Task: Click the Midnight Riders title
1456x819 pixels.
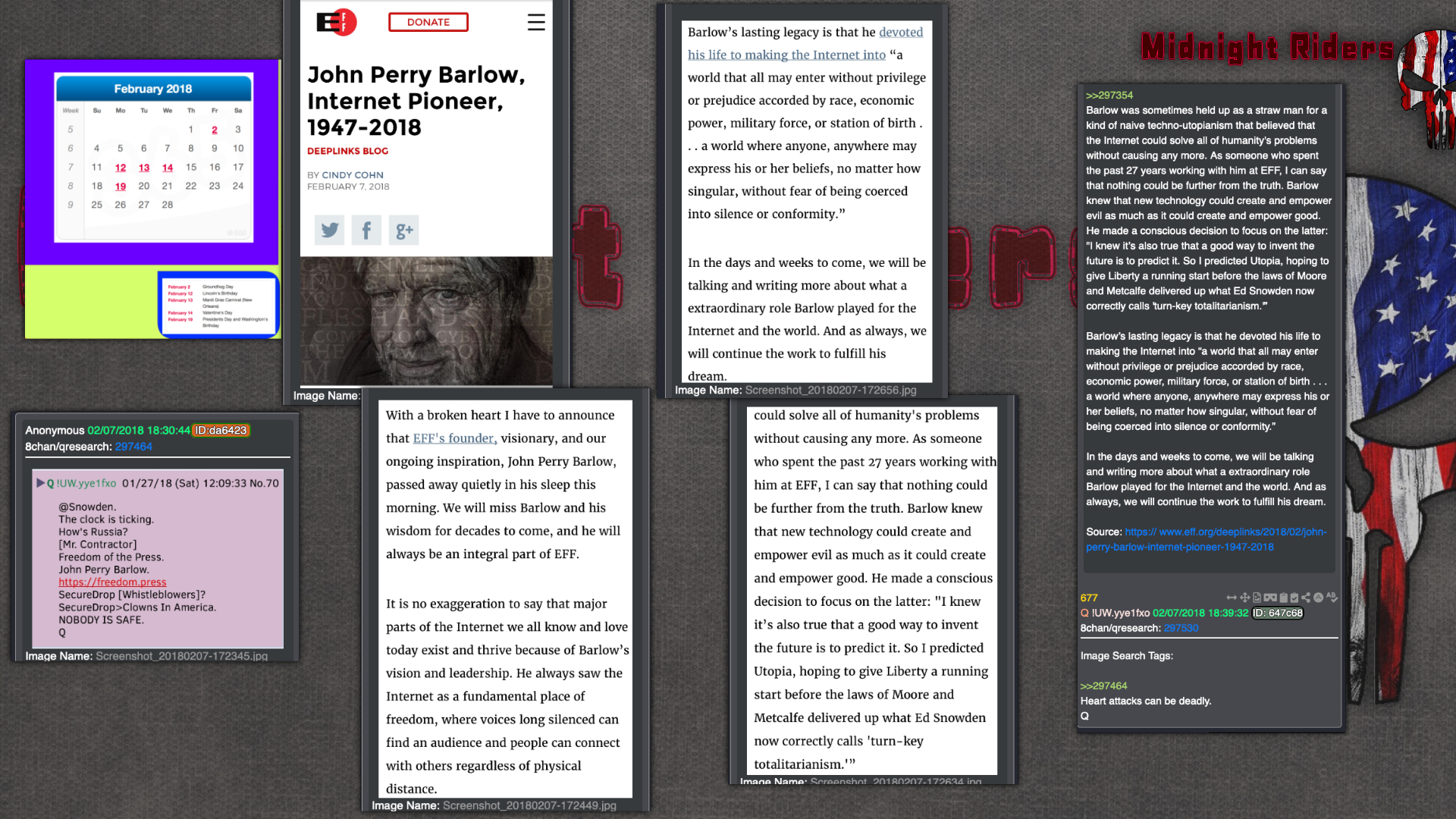Action: pyautogui.click(x=1267, y=48)
